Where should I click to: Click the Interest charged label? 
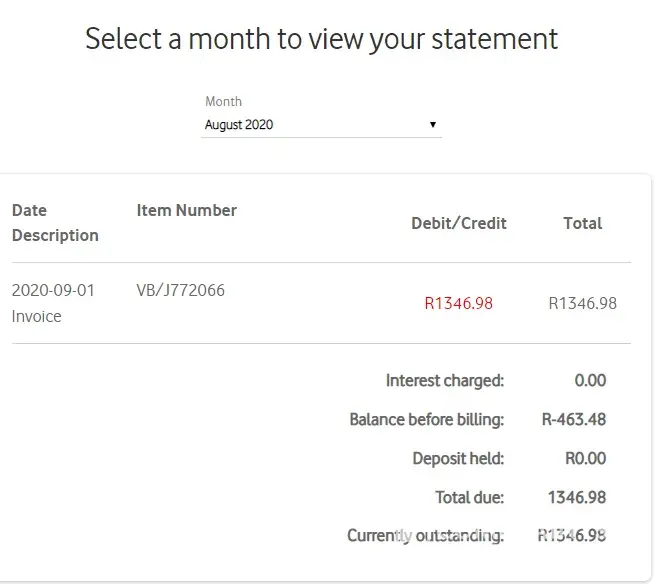coord(444,380)
